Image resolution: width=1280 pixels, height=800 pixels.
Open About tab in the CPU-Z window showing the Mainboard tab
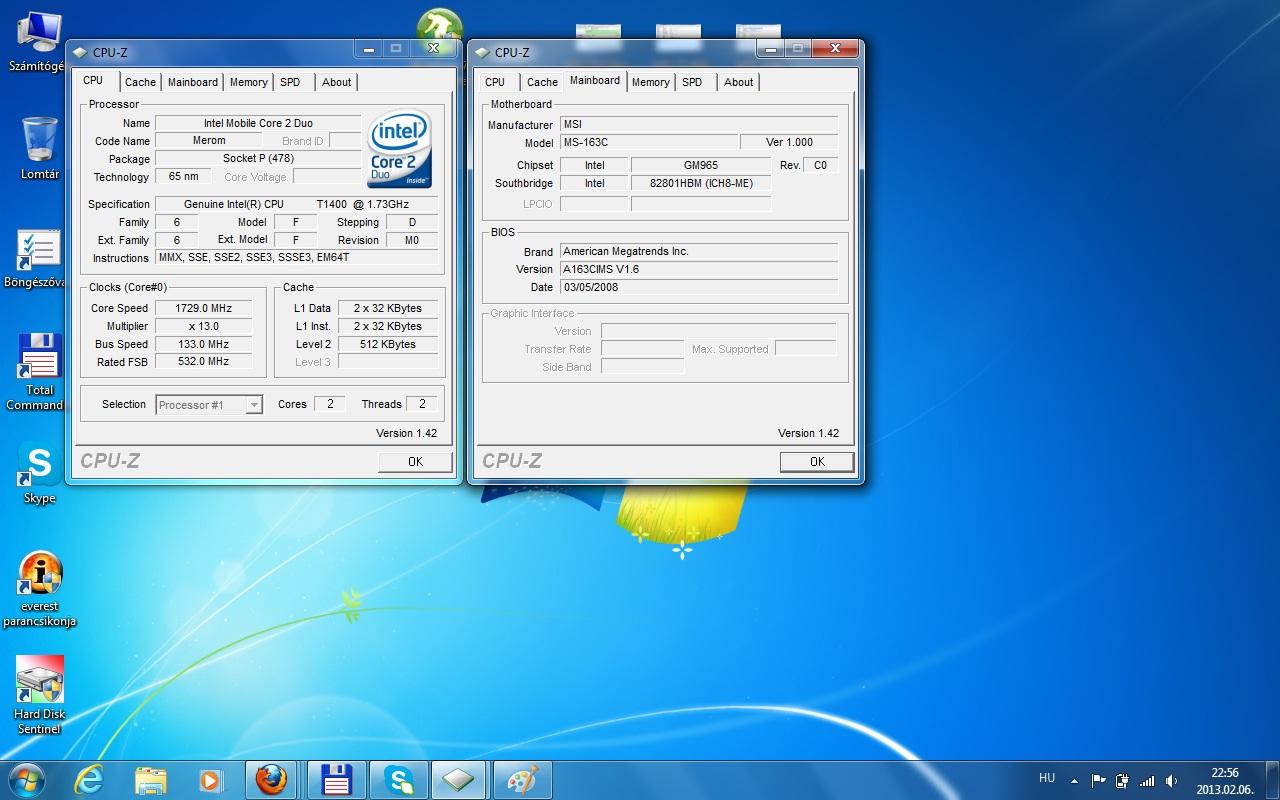739,82
